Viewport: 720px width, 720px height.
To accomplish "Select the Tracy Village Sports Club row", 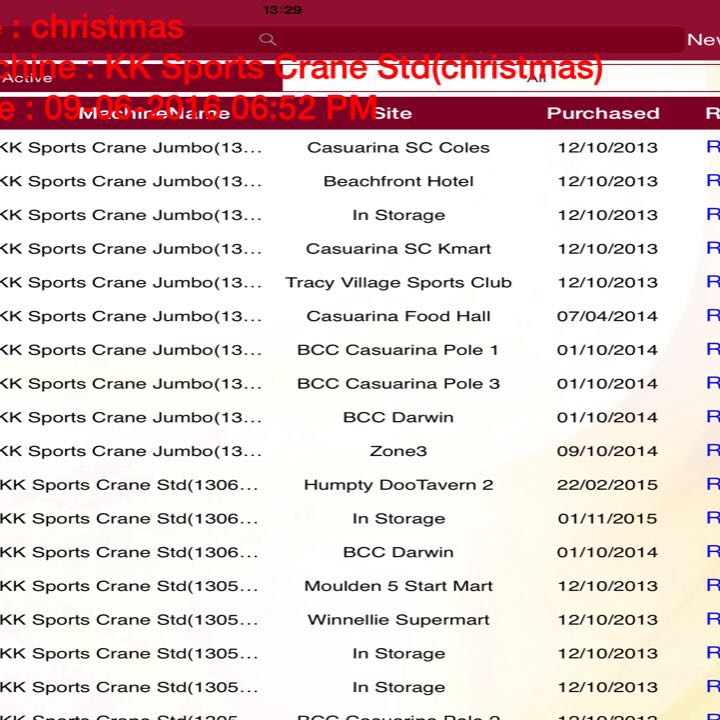I will (398, 283).
